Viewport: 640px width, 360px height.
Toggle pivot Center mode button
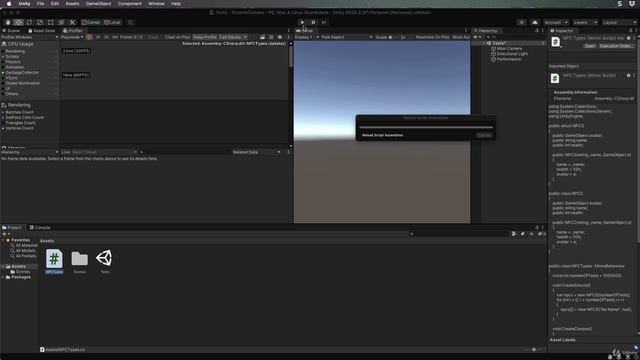tap(91, 22)
